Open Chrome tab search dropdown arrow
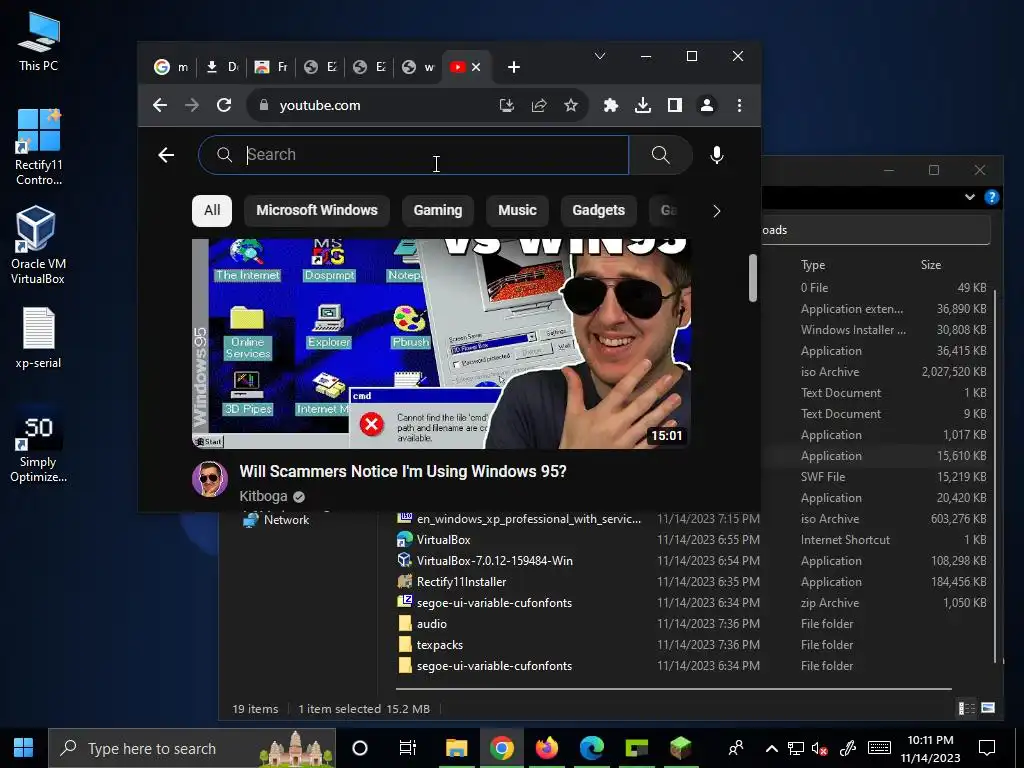1024x768 pixels. point(600,56)
